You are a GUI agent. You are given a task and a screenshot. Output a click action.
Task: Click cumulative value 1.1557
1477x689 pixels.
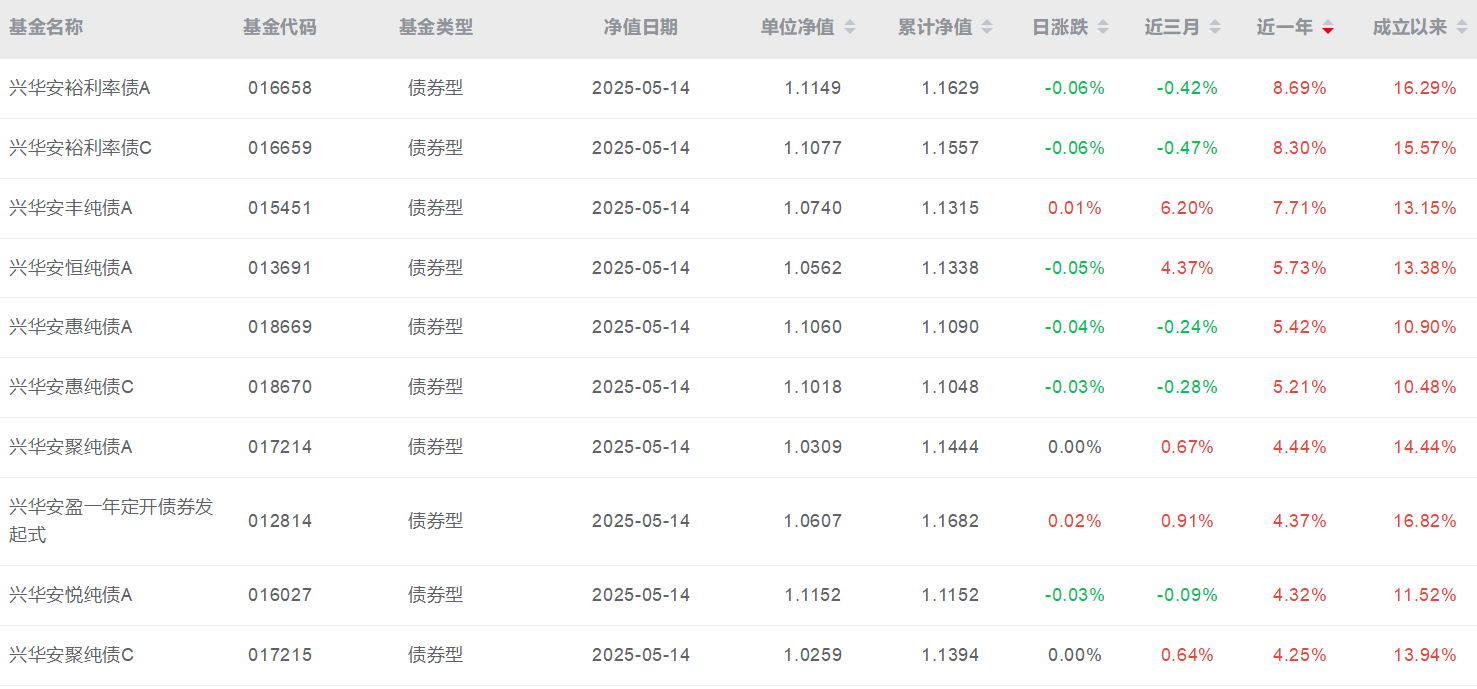[950, 148]
